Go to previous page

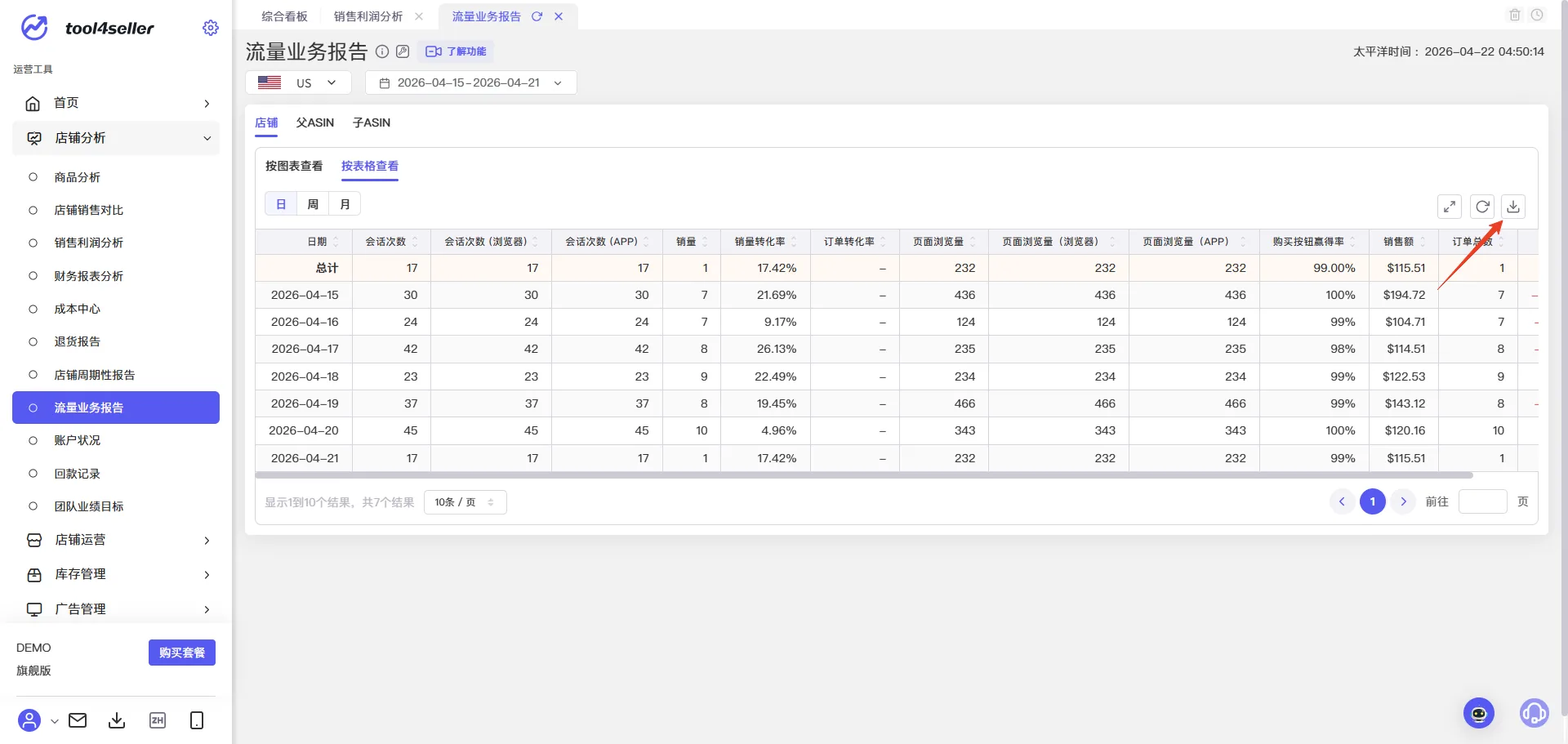(x=1342, y=501)
